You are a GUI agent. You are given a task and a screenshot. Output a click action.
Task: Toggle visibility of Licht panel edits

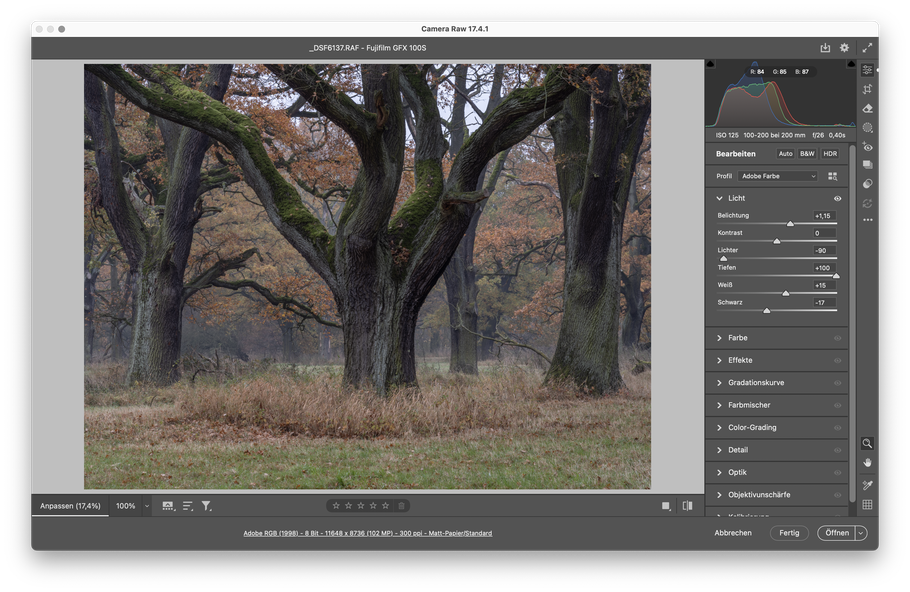[x=837, y=198]
